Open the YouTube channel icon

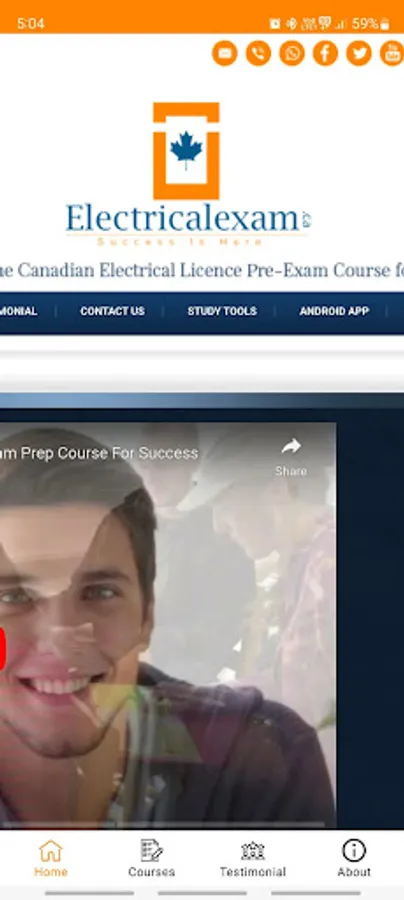[x=392, y=53]
